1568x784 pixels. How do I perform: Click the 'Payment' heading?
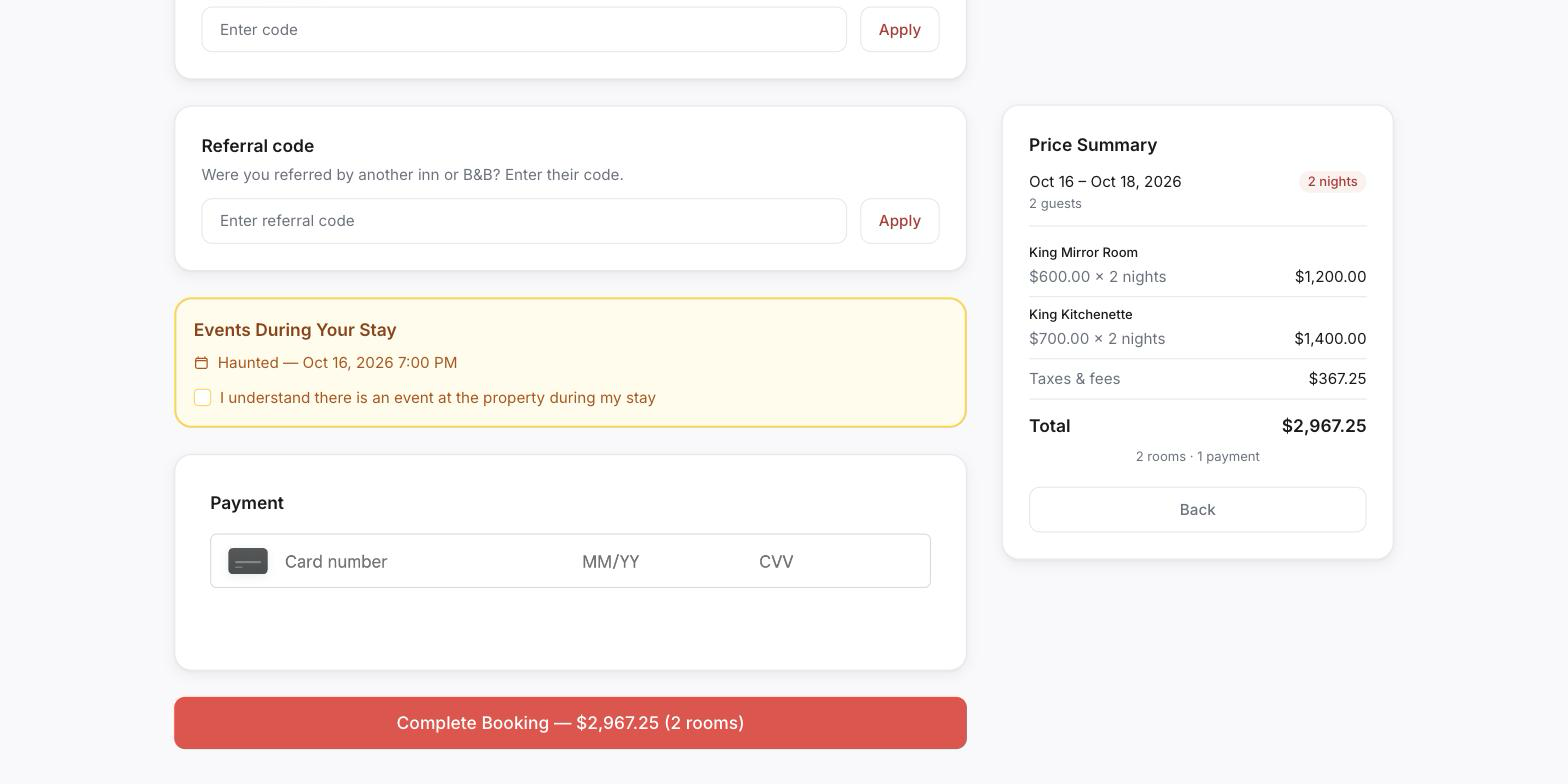247,503
